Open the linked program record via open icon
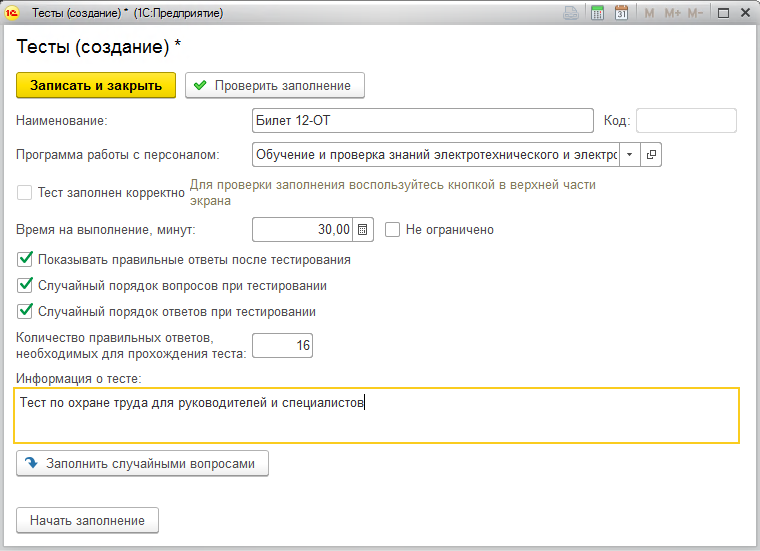 coord(651,155)
